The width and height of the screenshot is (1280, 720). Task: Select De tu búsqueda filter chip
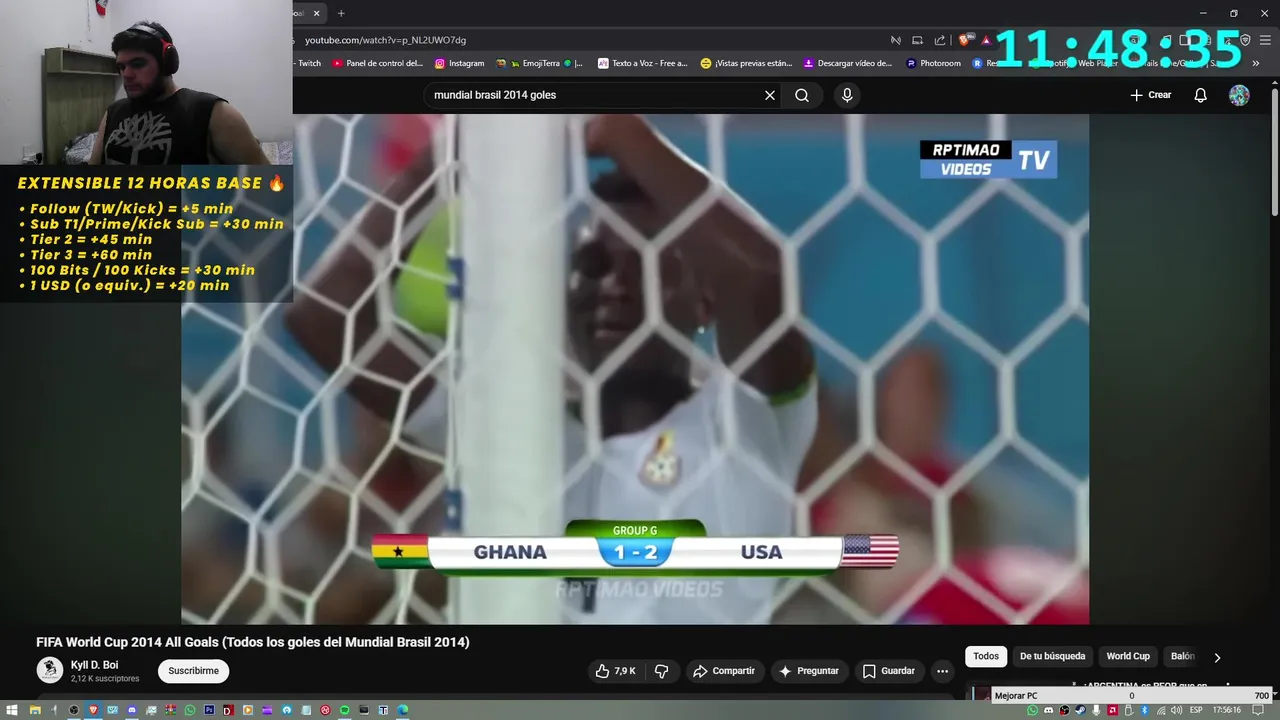1052,656
